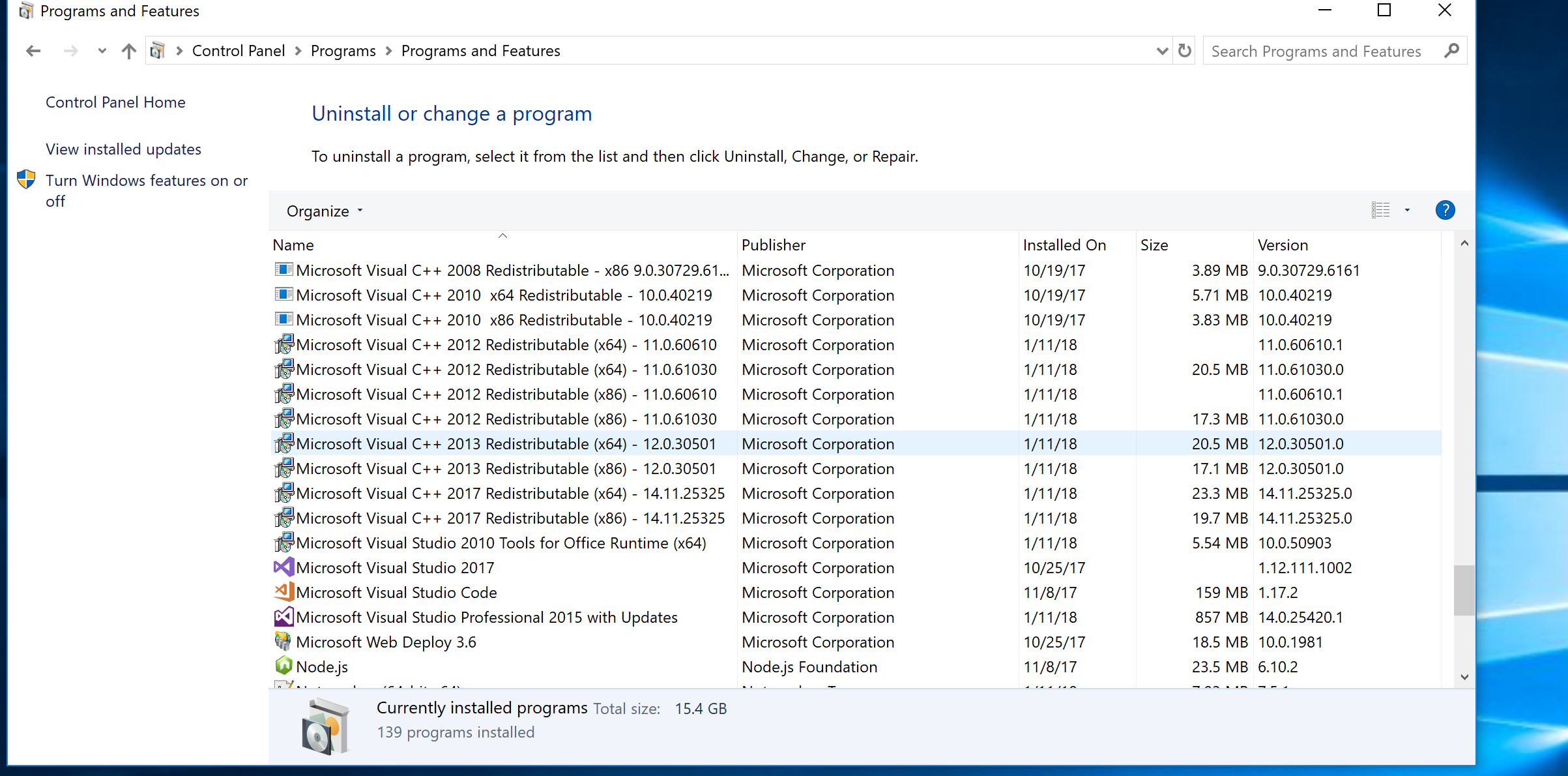The image size is (1568, 776).
Task: Open the View installed updates link
Action: click(123, 149)
